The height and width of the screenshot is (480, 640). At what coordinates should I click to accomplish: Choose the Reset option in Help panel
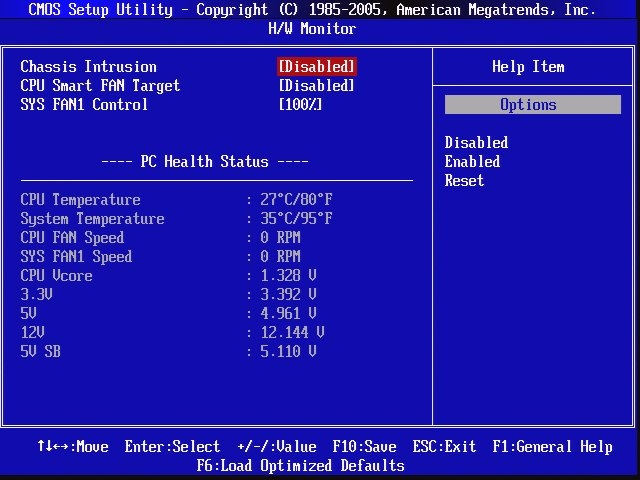click(464, 181)
